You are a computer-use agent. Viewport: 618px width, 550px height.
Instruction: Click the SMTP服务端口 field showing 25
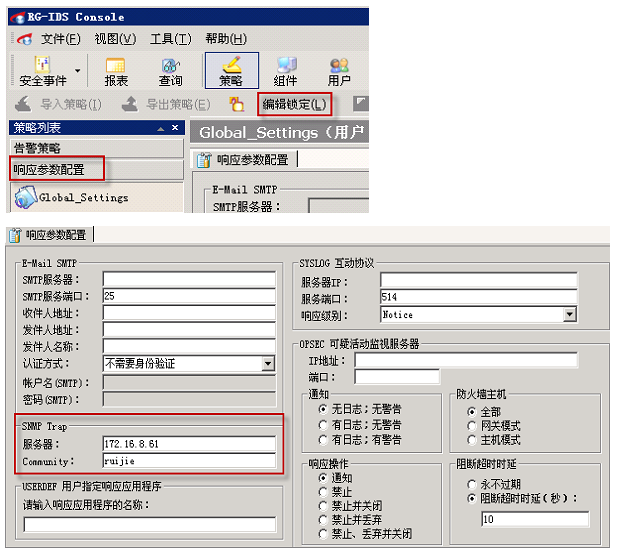[x=189, y=296]
